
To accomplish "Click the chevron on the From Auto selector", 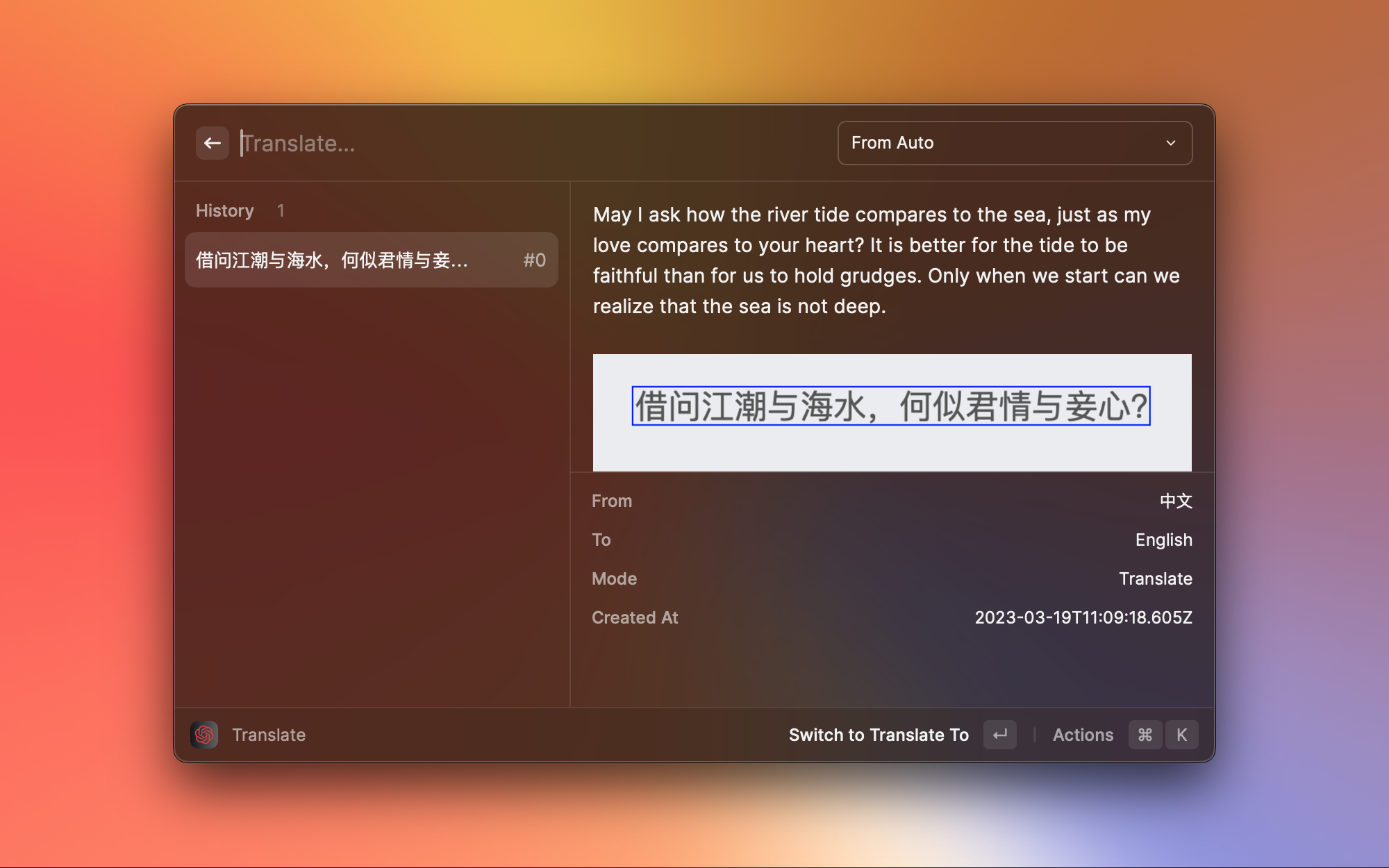I will (x=1171, y=143).
